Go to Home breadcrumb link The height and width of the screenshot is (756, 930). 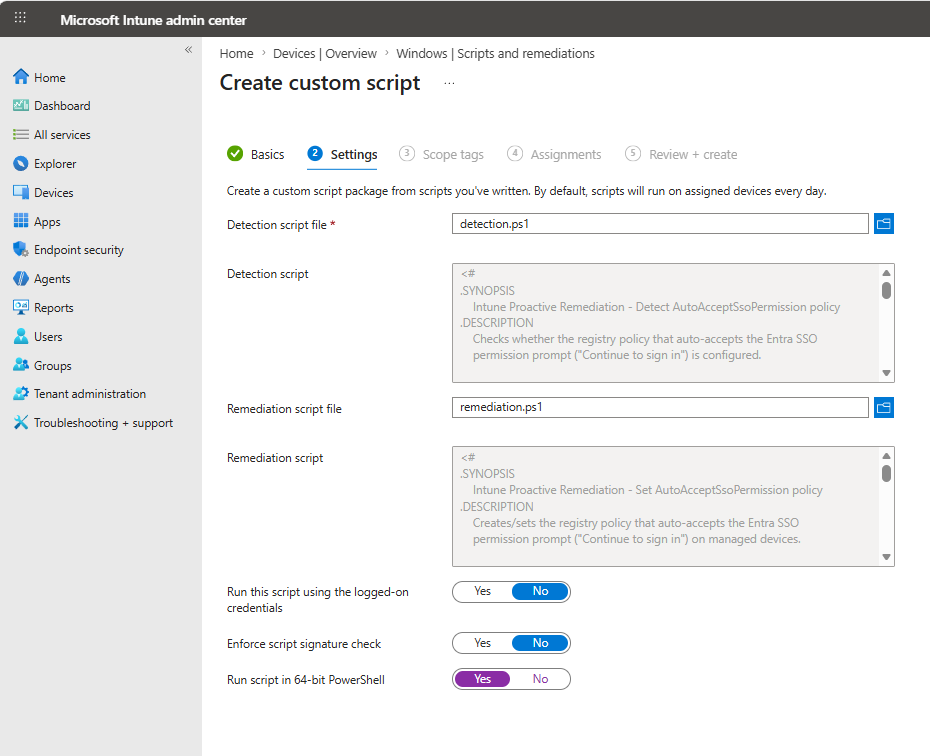236,53
